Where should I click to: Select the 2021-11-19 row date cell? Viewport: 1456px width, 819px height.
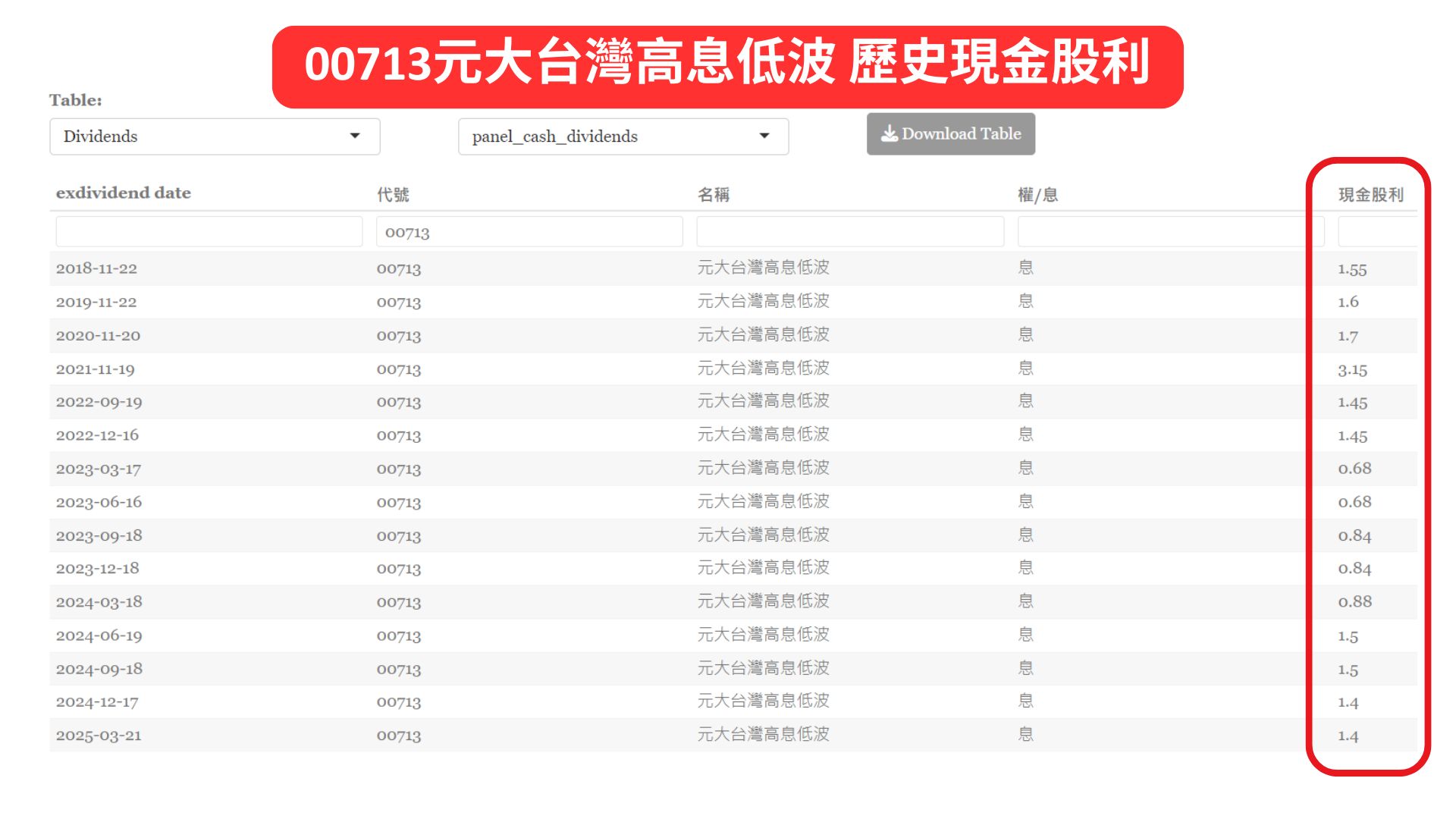96,369
